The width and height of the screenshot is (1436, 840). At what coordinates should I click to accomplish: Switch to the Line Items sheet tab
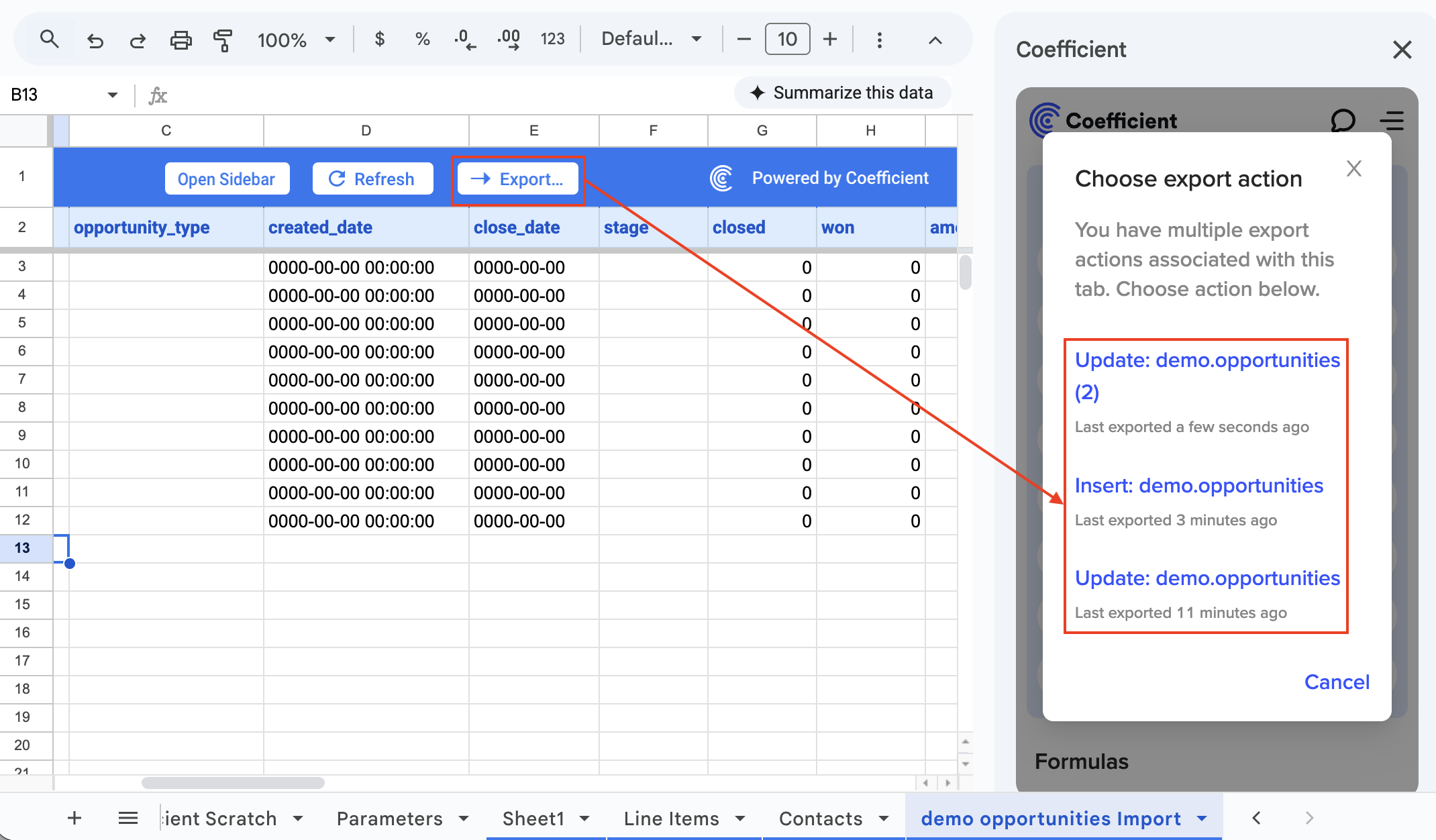coord(671,819)
